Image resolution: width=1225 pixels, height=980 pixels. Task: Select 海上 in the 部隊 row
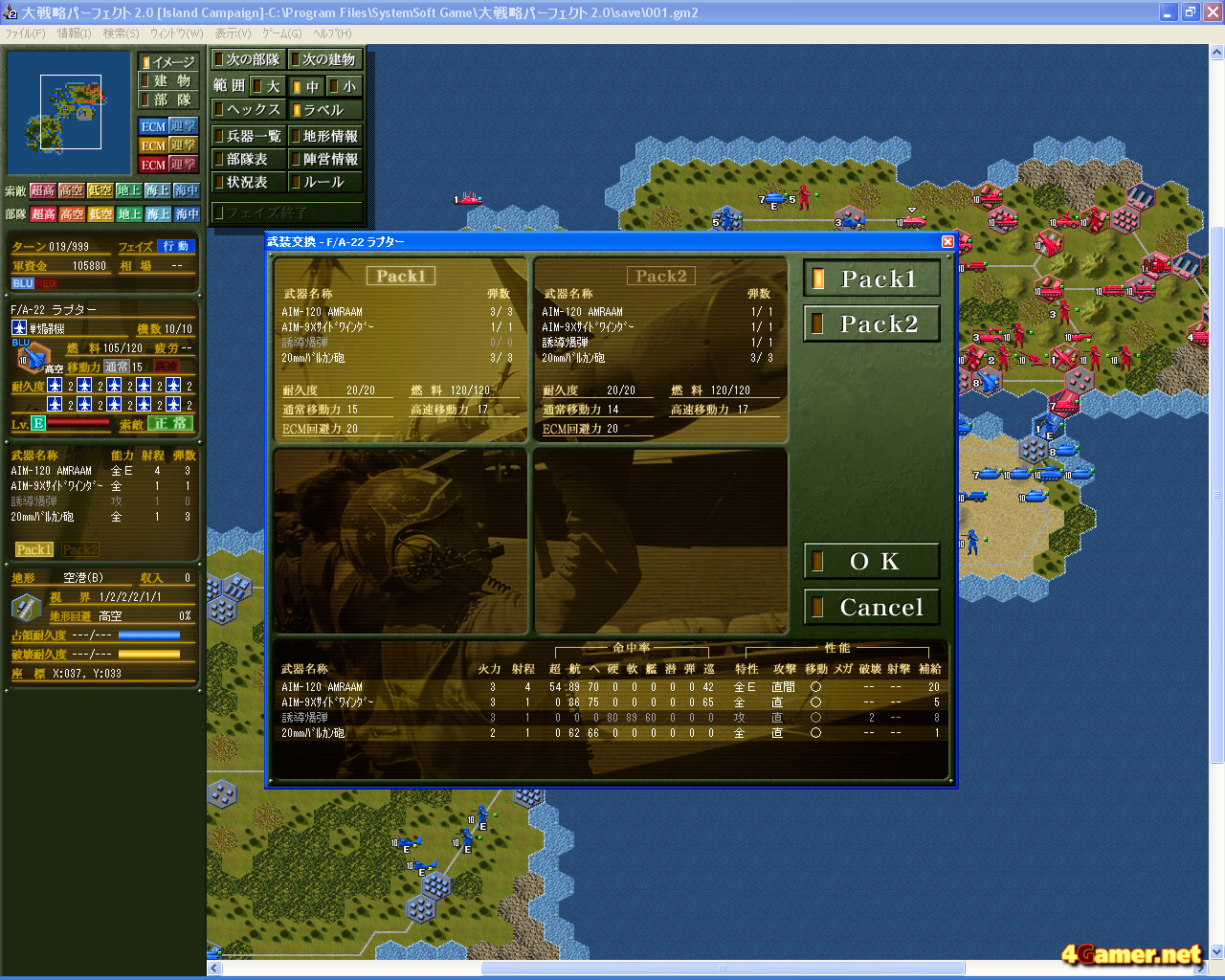click(x=158, y=214)
